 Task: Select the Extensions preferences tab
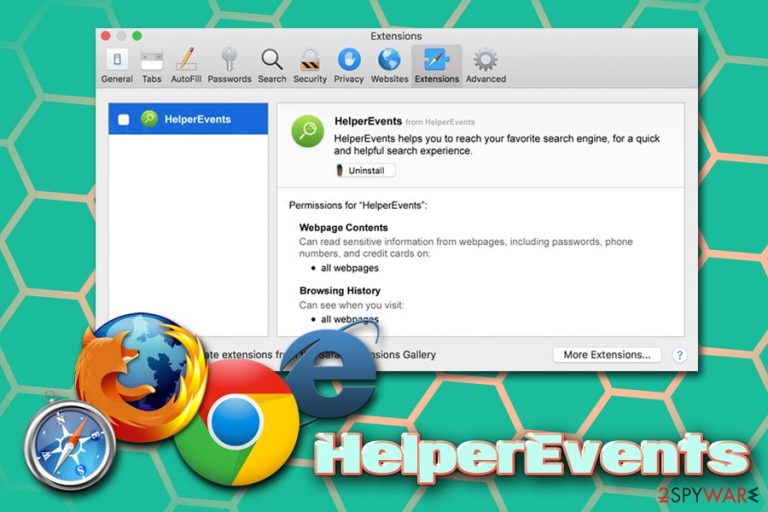pyautogui.click(x=437, y=66)
